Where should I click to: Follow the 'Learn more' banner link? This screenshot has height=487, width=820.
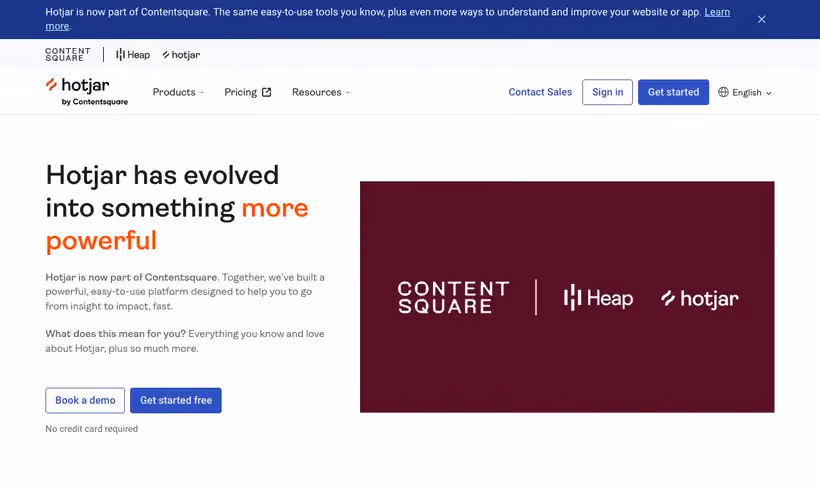pyautogui.click(x=717, y=12)
